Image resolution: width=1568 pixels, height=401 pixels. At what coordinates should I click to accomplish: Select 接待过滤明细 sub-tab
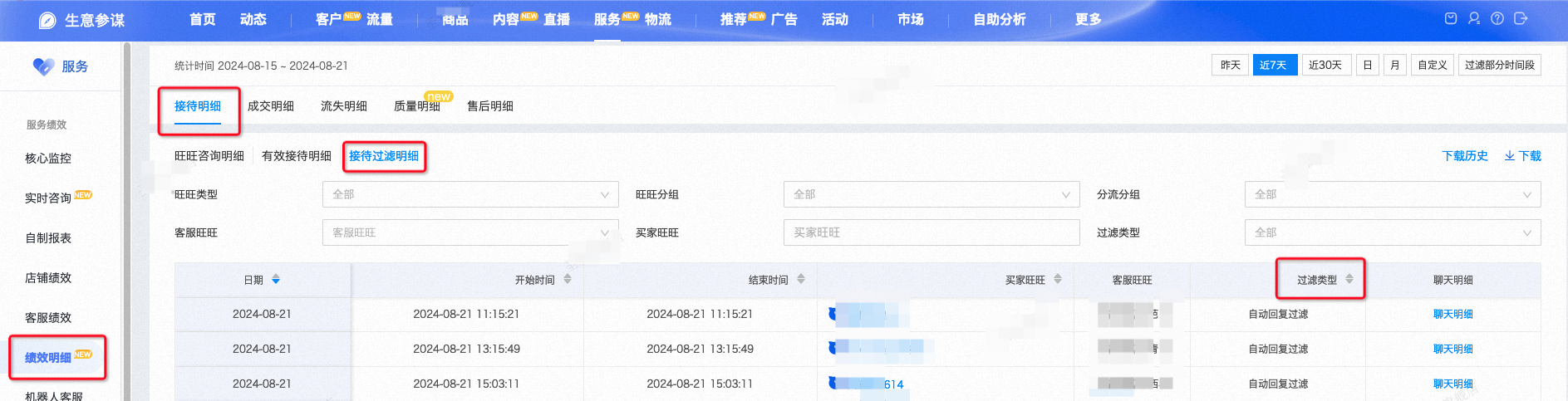click(x=384, y=156)
